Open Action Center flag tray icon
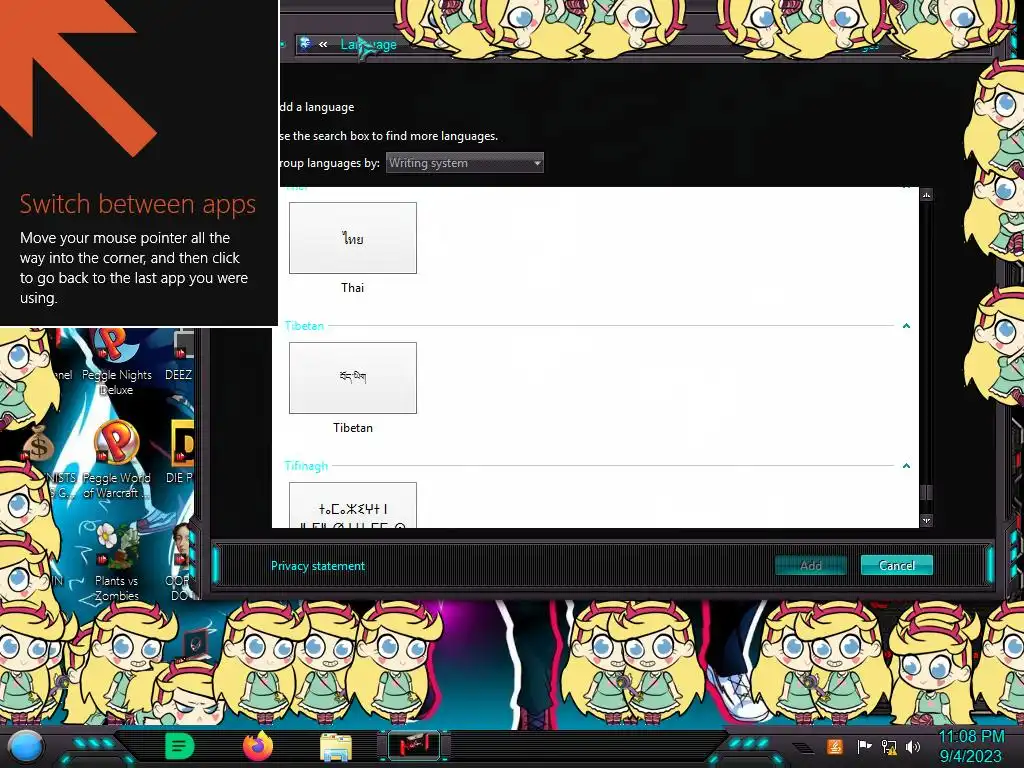Viewport: 1024px width, 768px height. click(864, 746)
